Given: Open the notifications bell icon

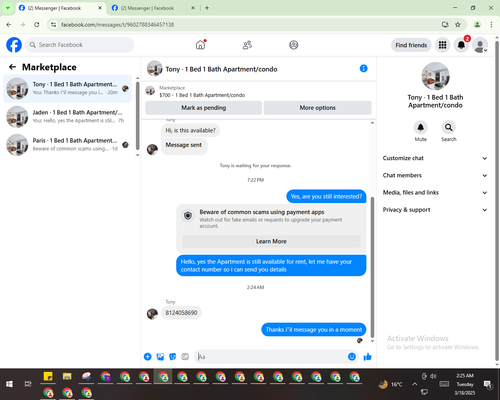Looking at the screenshot, I should click(x=461, y=45).
